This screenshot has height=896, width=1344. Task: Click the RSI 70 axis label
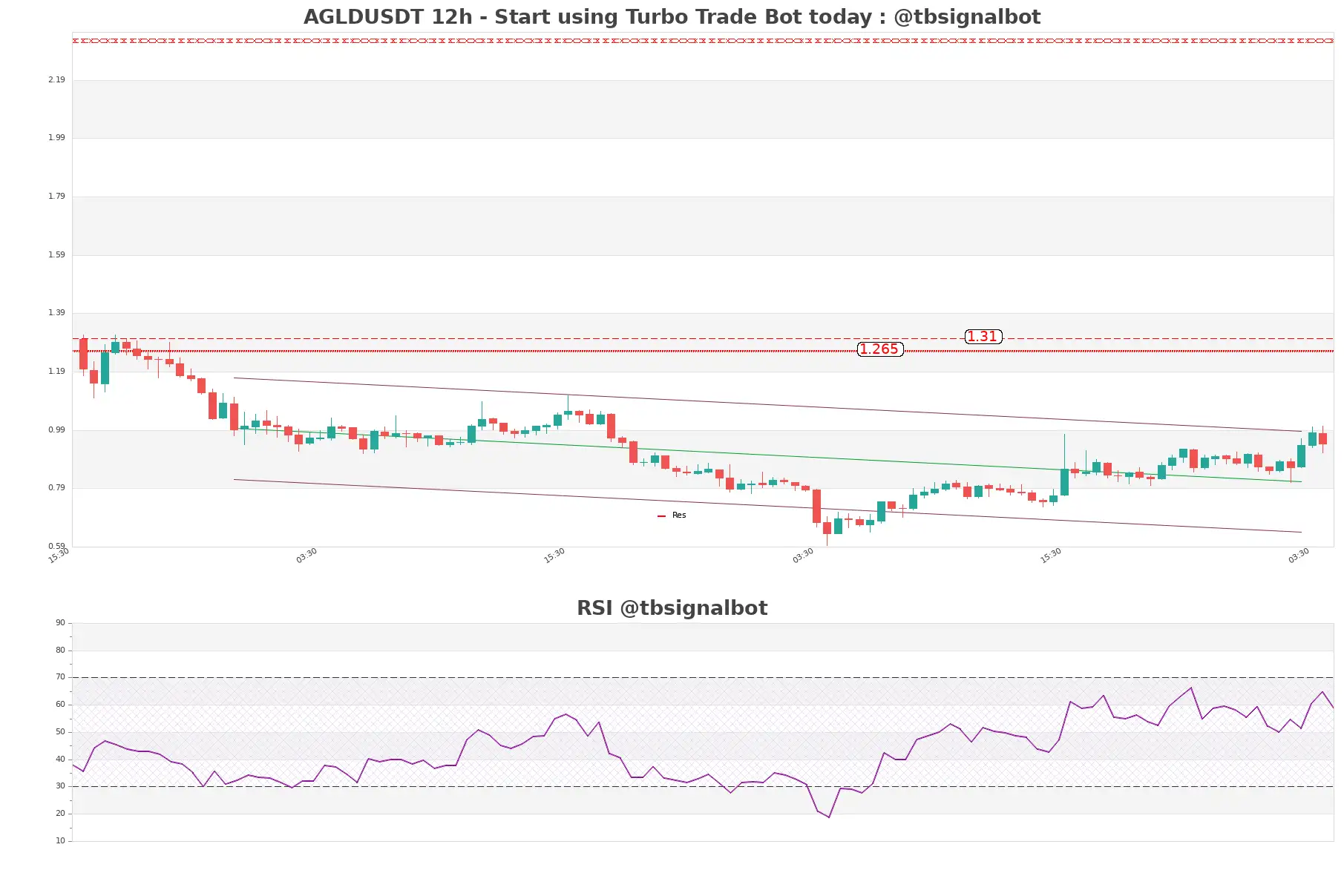[60, 676]
